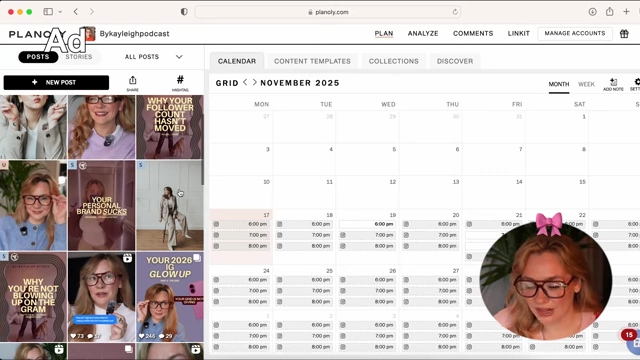Open 'Your Personal Brand Sucks' post thumbnail
Image resolution: width=640 pixels, height=360 pixels.
click(x=102, y=205)
